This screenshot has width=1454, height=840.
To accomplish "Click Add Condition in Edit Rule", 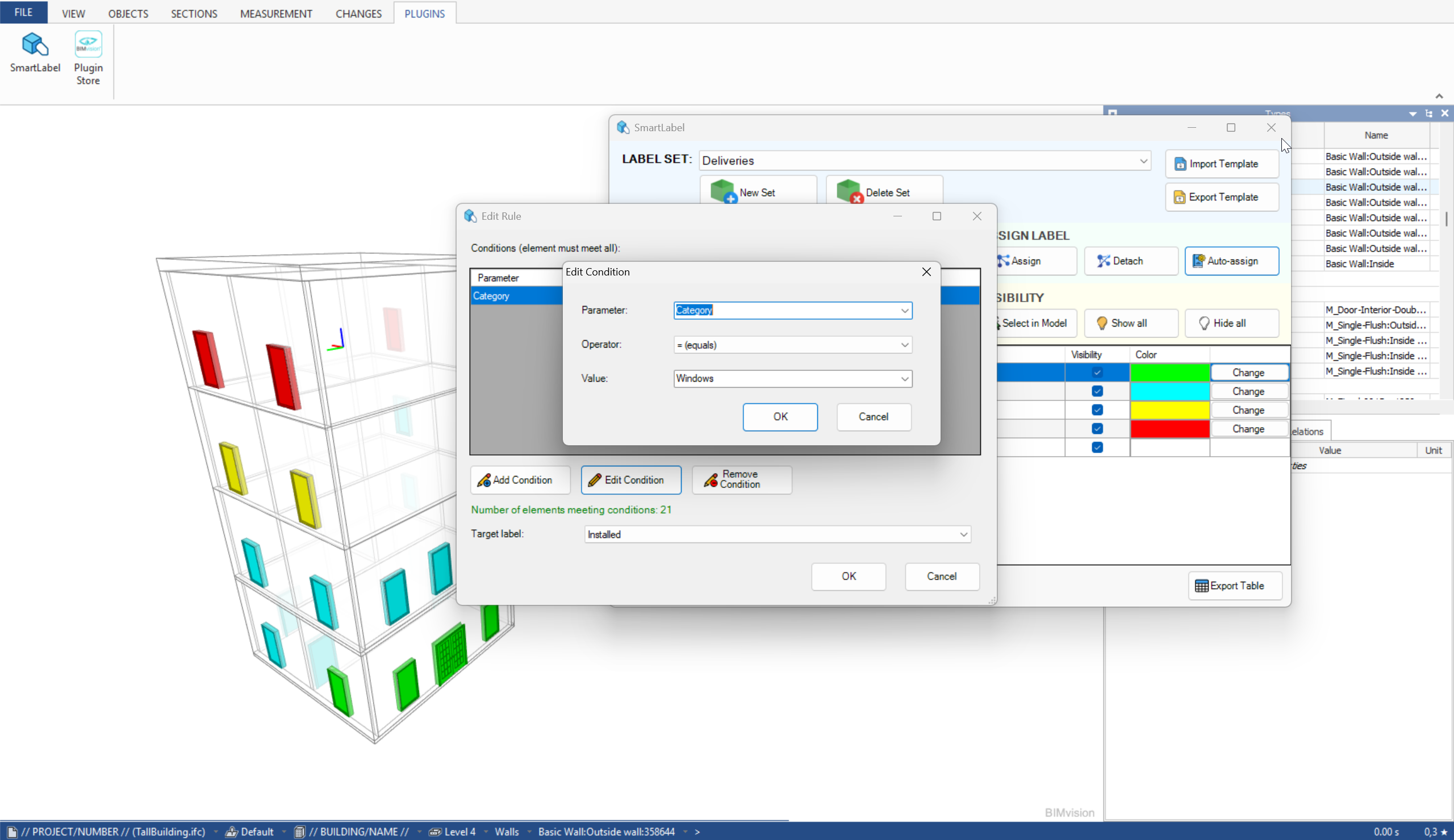I will [520, 480].
